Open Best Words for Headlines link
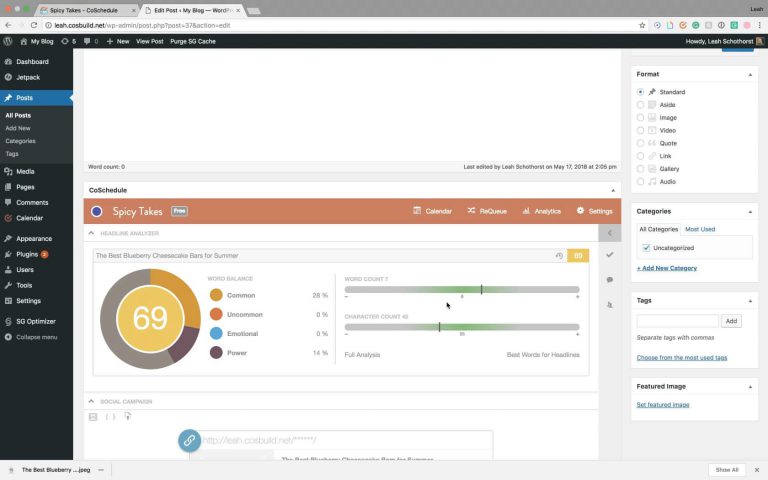Viewport: 768px width, 480px height. (543, 355)
